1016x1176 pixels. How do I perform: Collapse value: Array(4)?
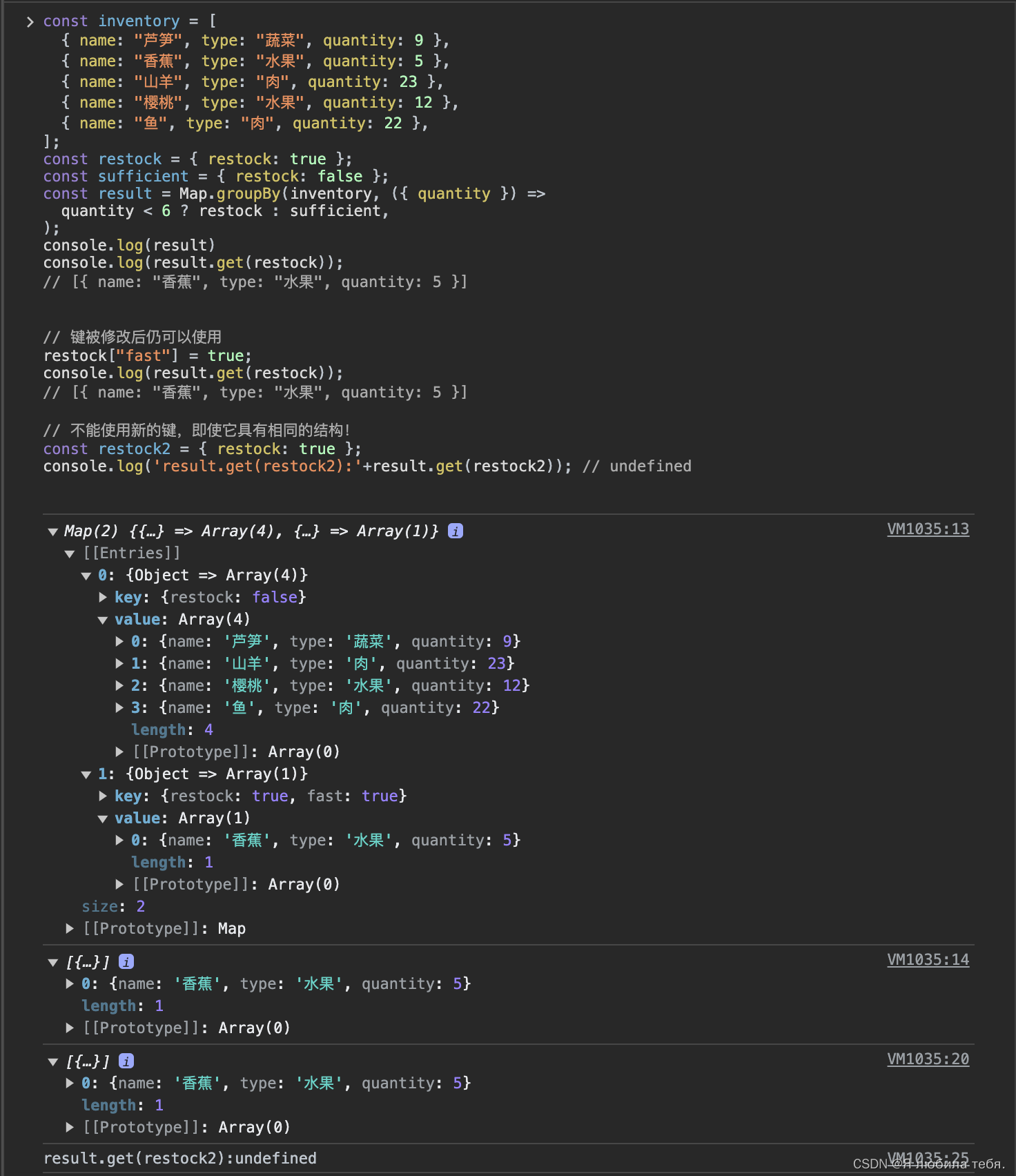coord(102,620)
